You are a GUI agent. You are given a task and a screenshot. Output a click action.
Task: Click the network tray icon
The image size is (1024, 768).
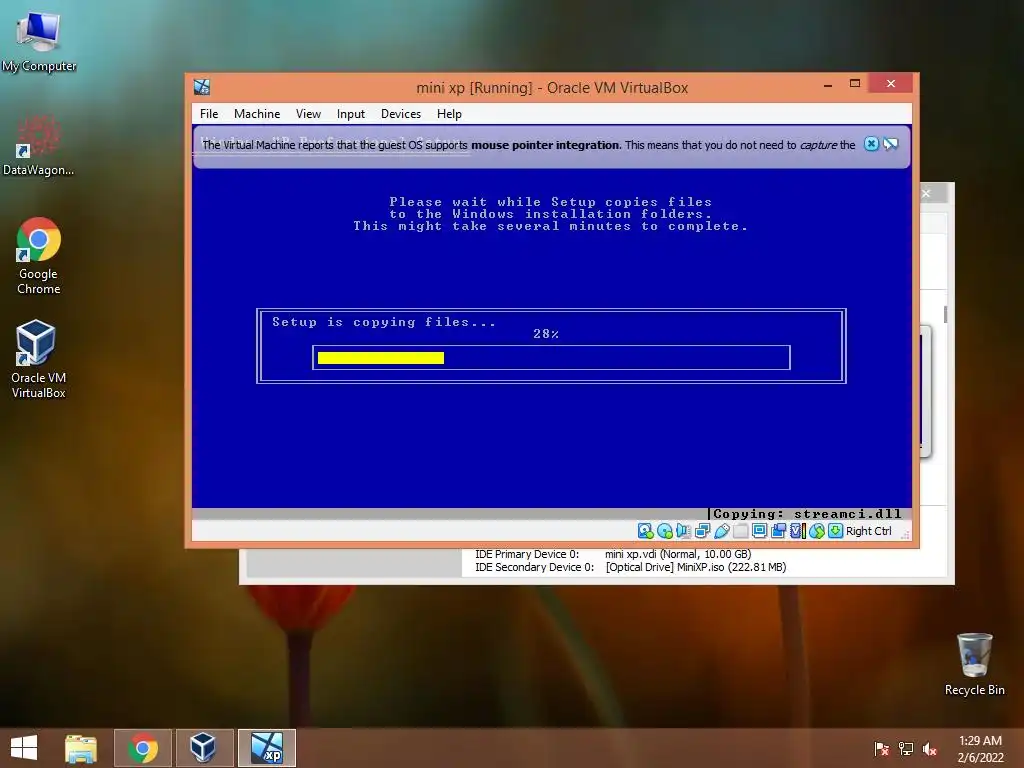click(x=906, y=749)
